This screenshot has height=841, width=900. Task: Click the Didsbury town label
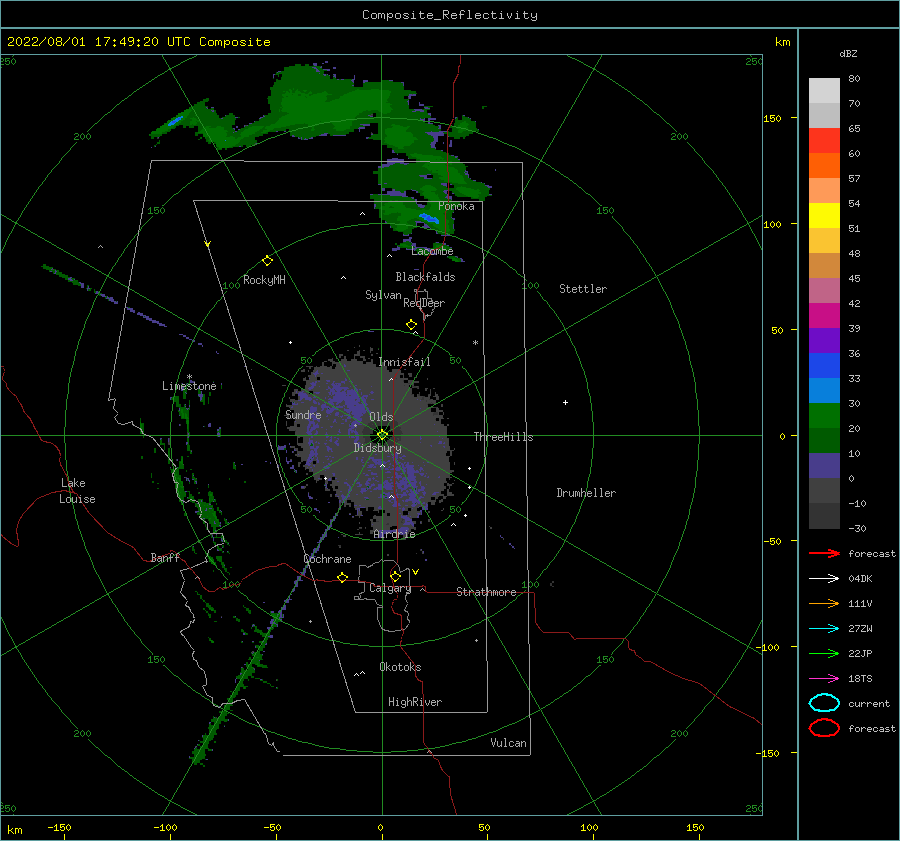377,448
